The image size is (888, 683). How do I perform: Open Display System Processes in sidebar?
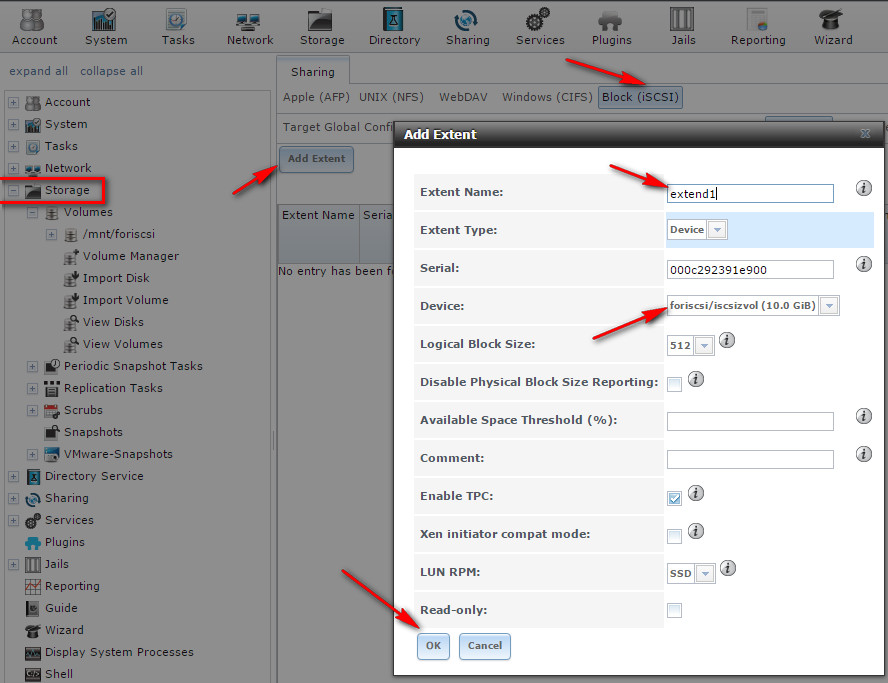(x=119, y=652)
